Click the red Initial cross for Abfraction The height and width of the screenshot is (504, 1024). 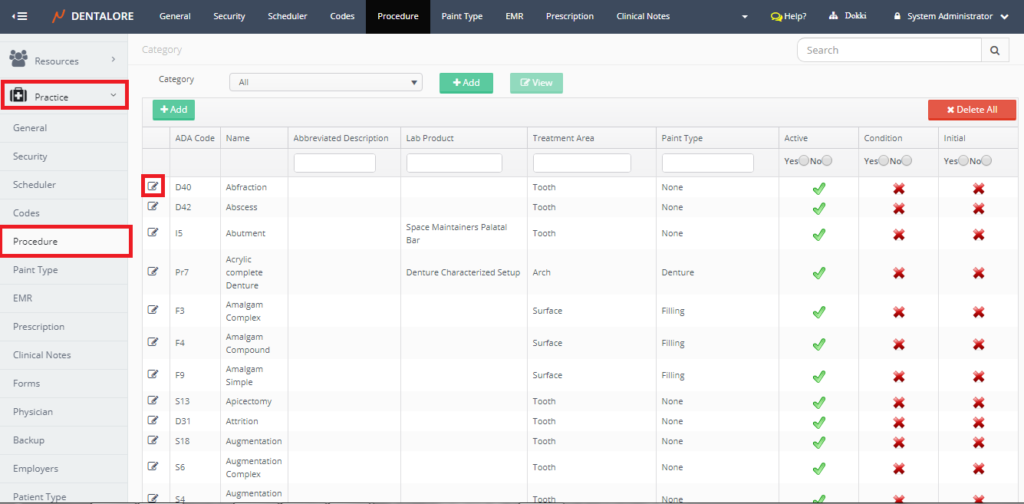978,187
